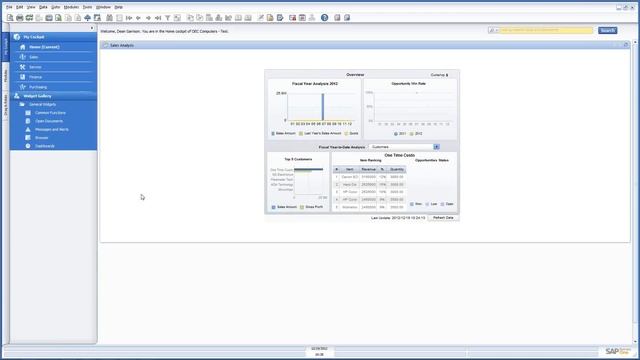
Task: Open the Help menu
Action: [118, 7]
